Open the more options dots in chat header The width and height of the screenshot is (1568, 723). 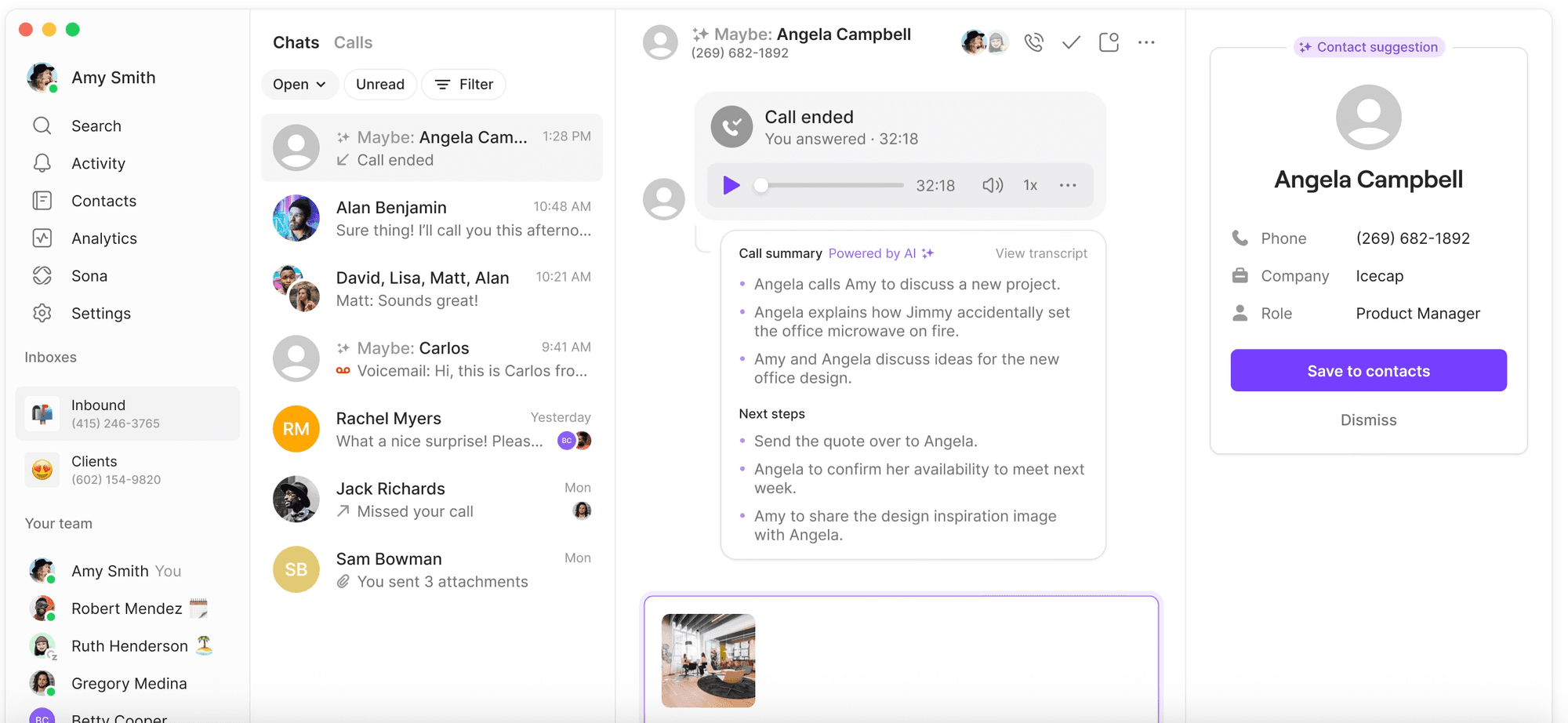point(1146,42)
